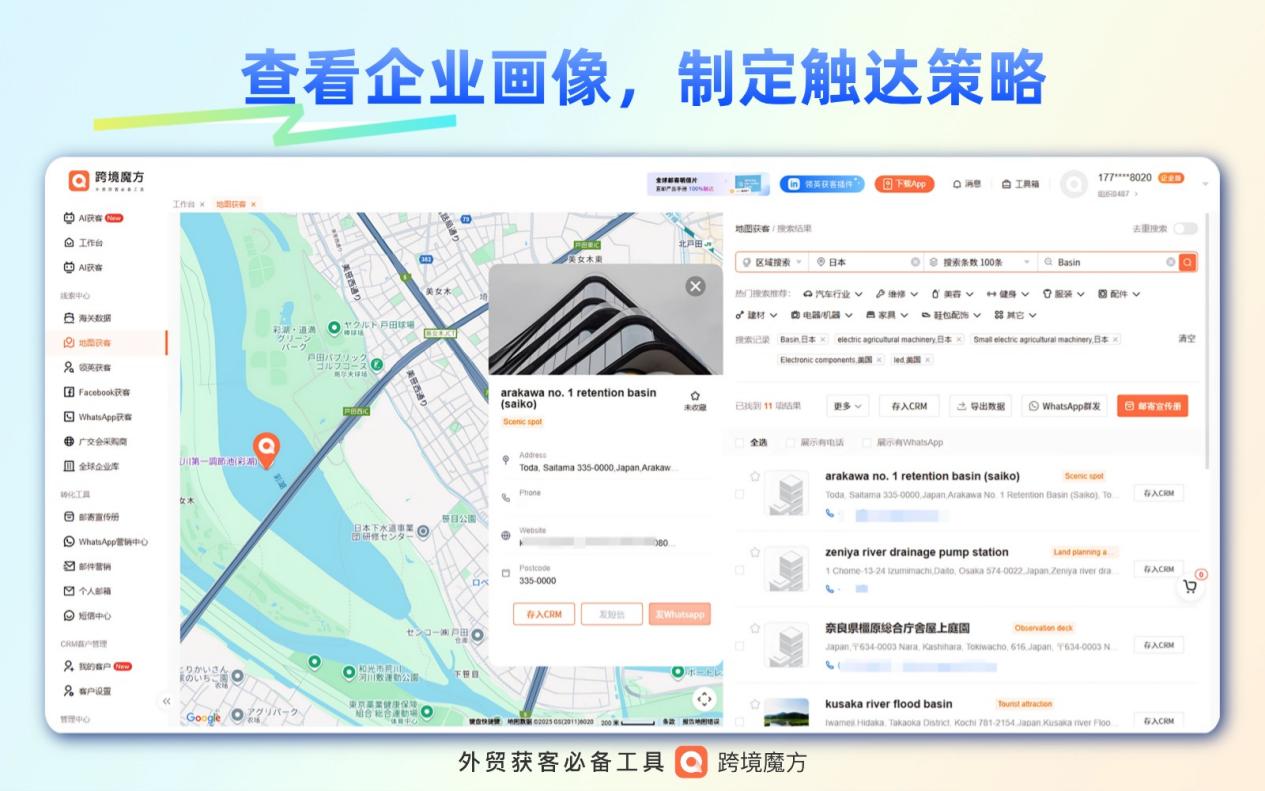The image size is (1265, 791).
Task: Open 我的客户 in the sidebar
Action: [x=97, y=666]
